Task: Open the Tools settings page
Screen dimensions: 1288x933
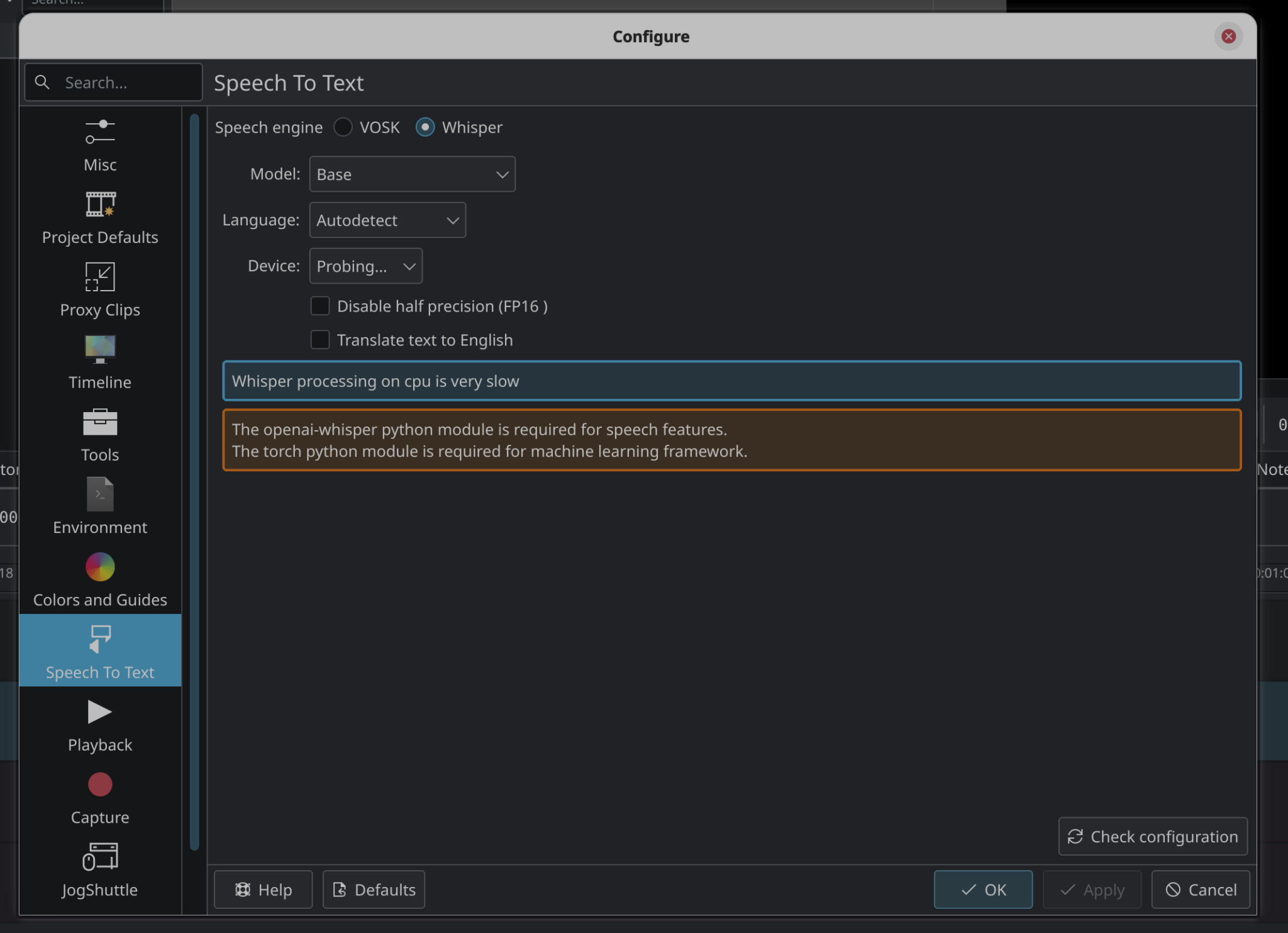Action: tap(99, 435)
